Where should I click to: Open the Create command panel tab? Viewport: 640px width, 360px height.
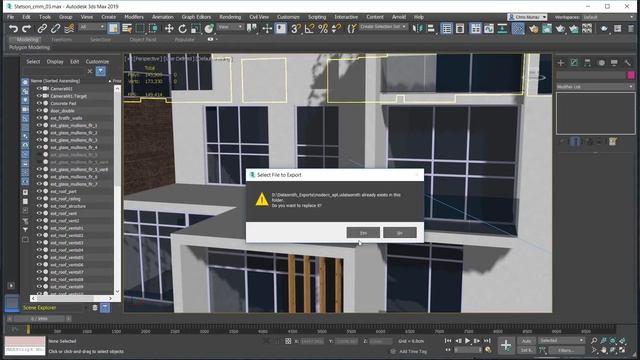(x=561, y=62)
